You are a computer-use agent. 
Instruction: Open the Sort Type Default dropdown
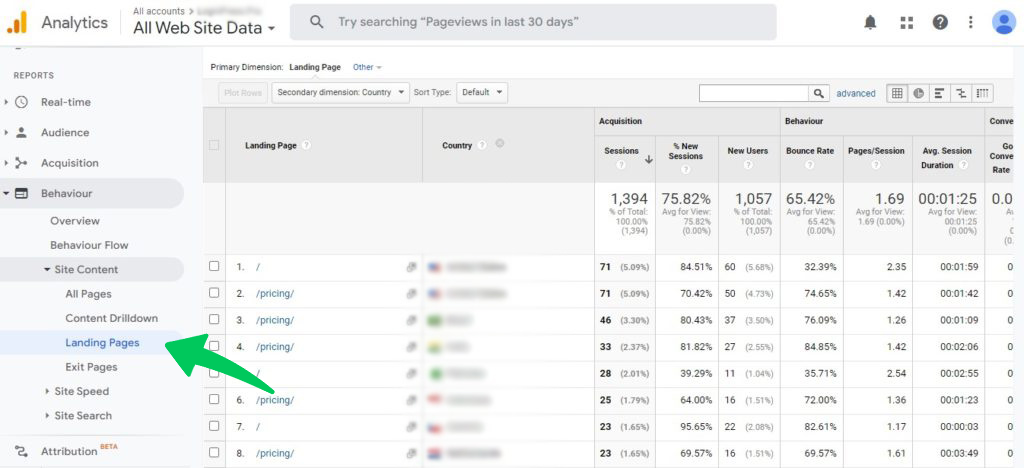(x=482, y=93)
